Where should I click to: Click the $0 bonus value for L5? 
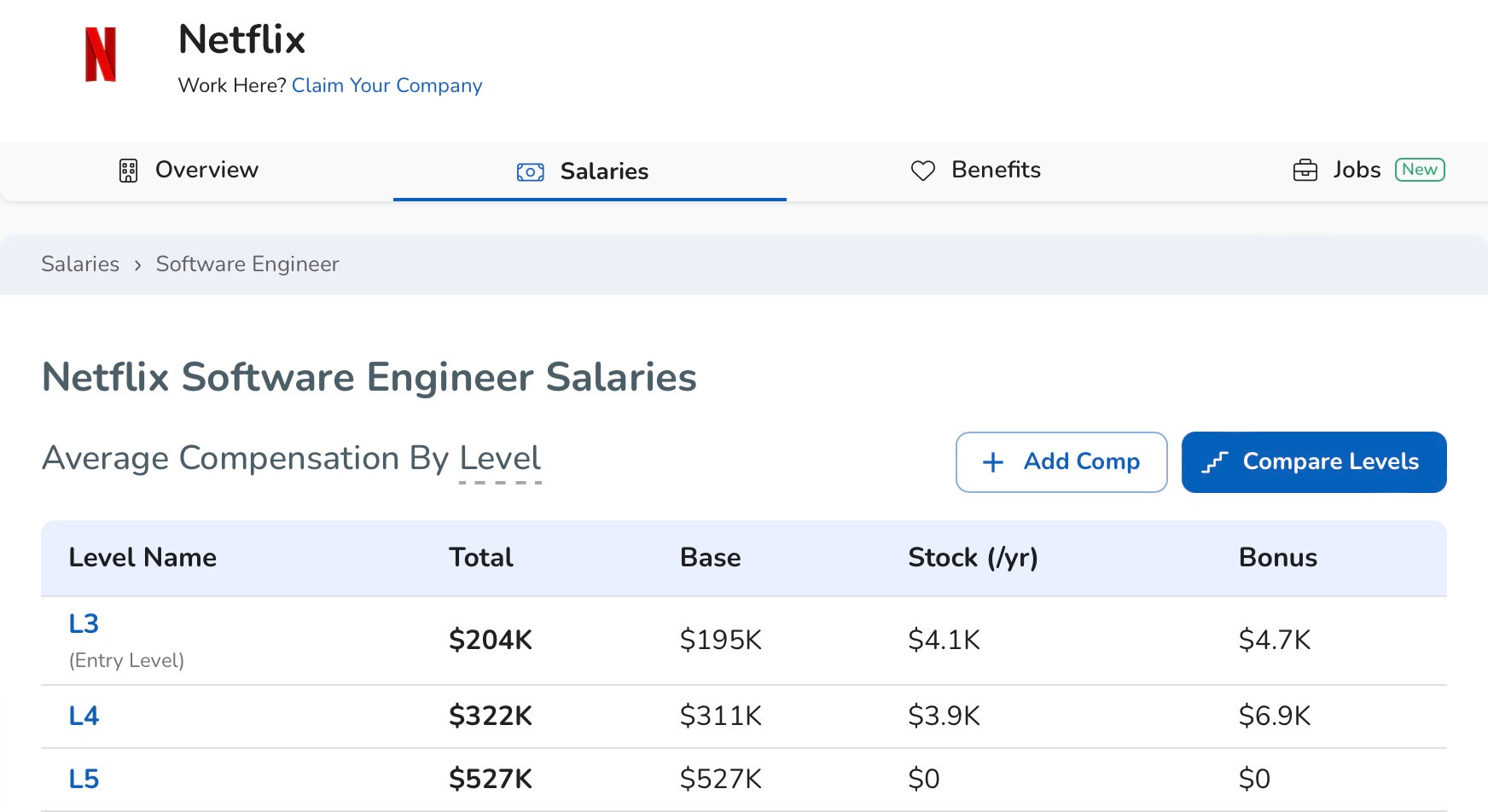click(1255, 779)
